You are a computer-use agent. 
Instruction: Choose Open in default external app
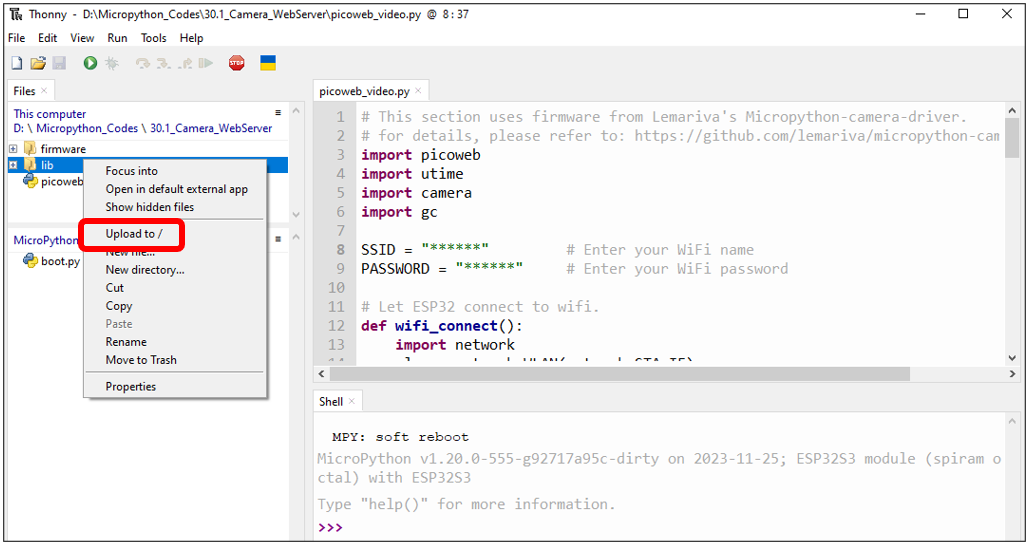175,189
